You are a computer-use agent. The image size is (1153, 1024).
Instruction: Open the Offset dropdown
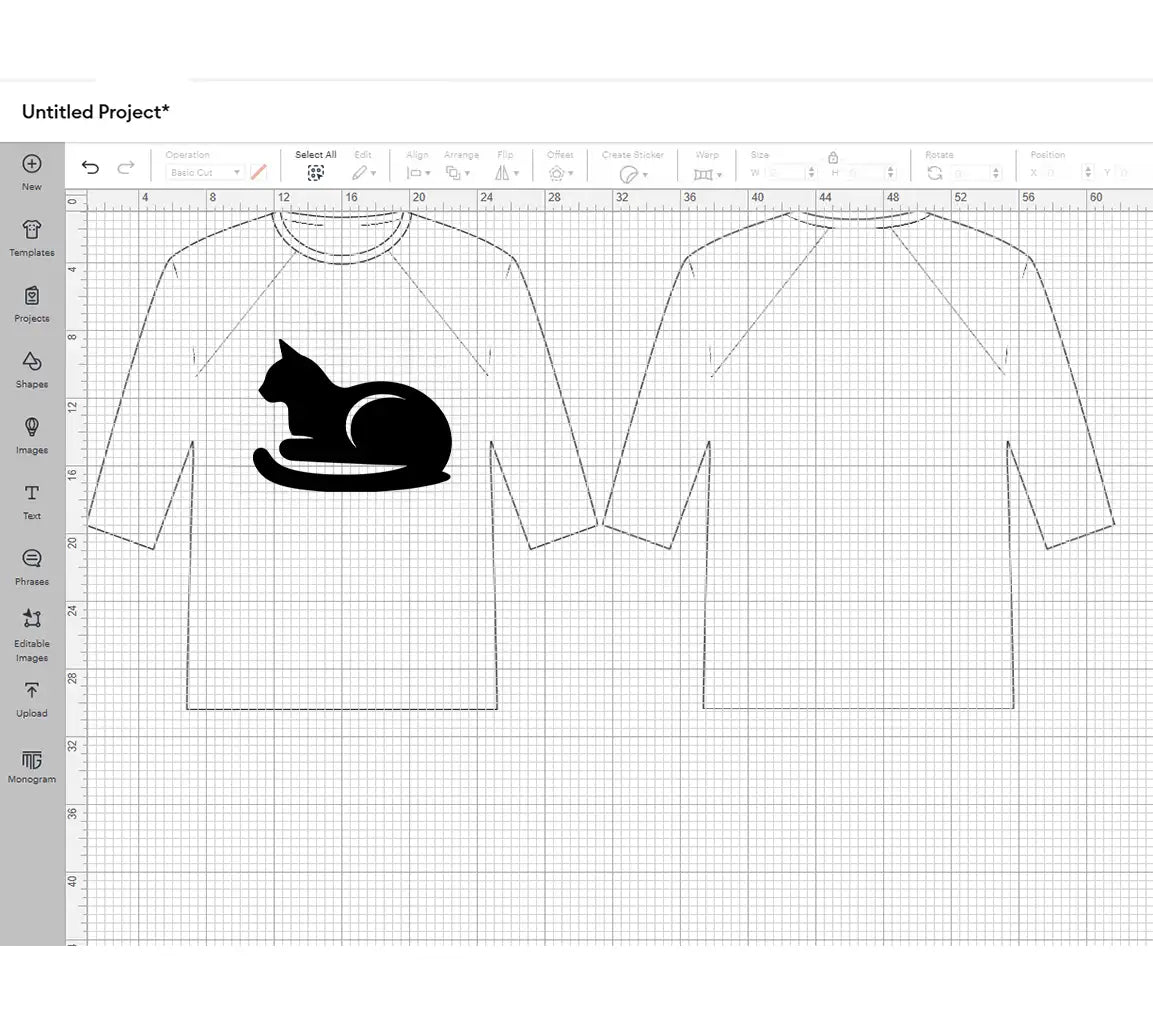click(x=560, y=173)
